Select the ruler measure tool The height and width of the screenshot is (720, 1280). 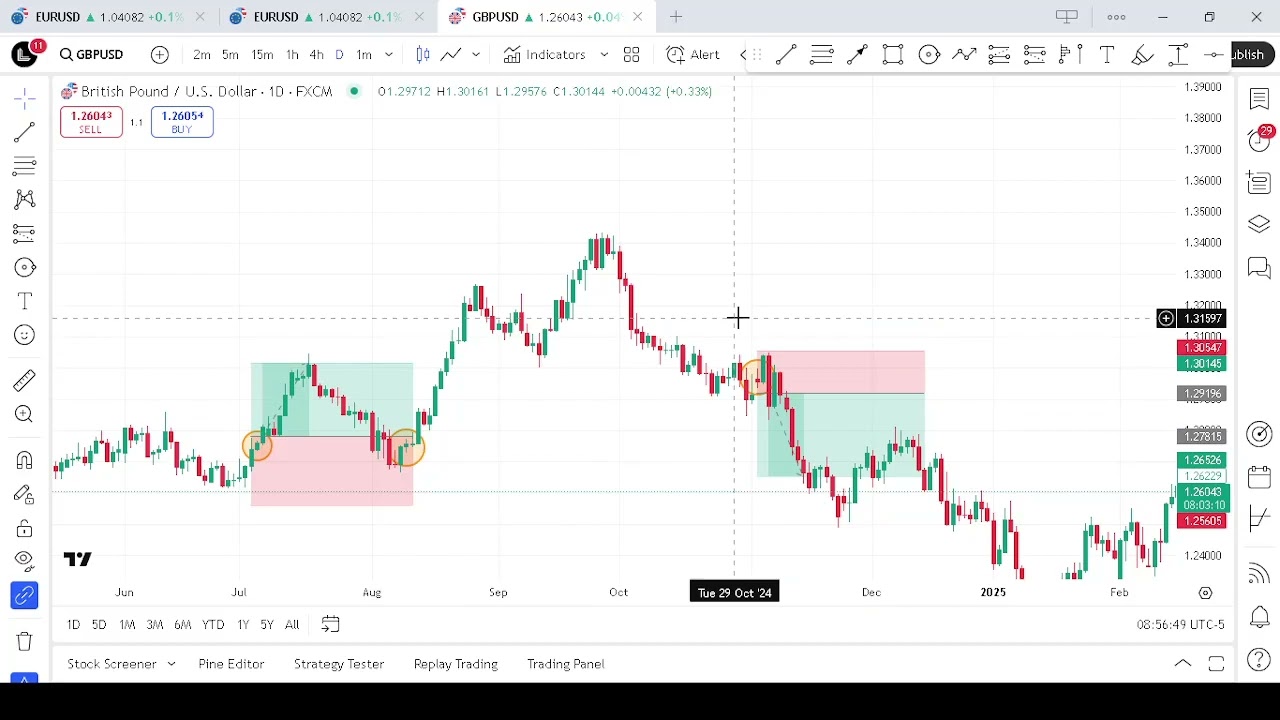(x=24, y=380)
